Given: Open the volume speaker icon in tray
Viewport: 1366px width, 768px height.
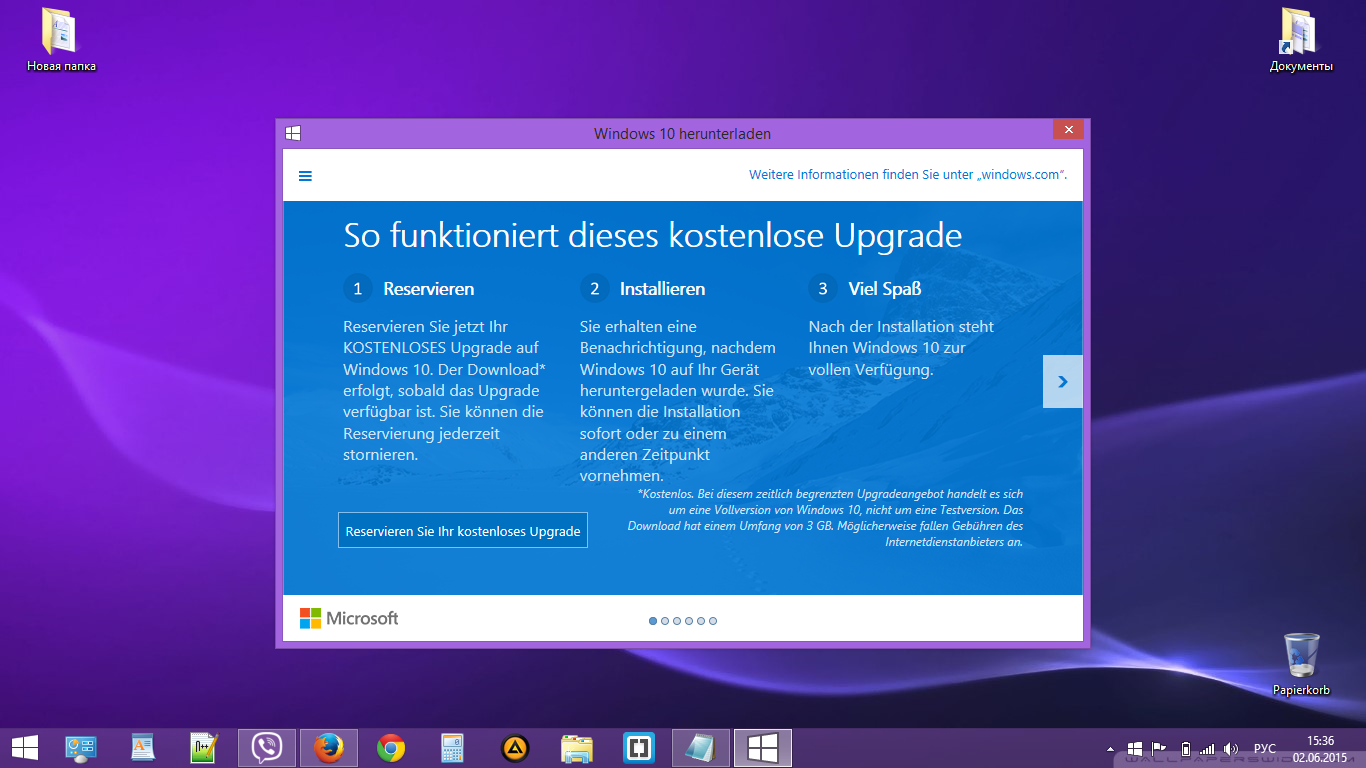Looking at the screenshot, I should click(1231, 749).
